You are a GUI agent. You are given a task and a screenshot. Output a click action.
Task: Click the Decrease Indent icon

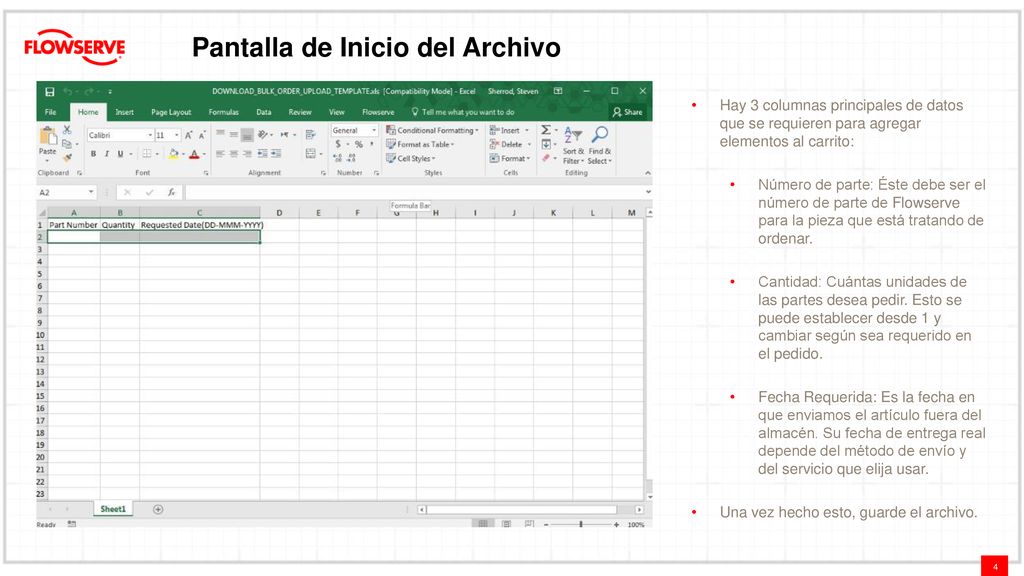(x=262, y=153)
